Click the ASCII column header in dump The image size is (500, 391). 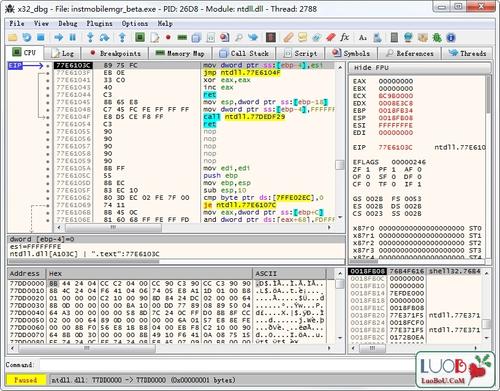[x=289, y=274]
